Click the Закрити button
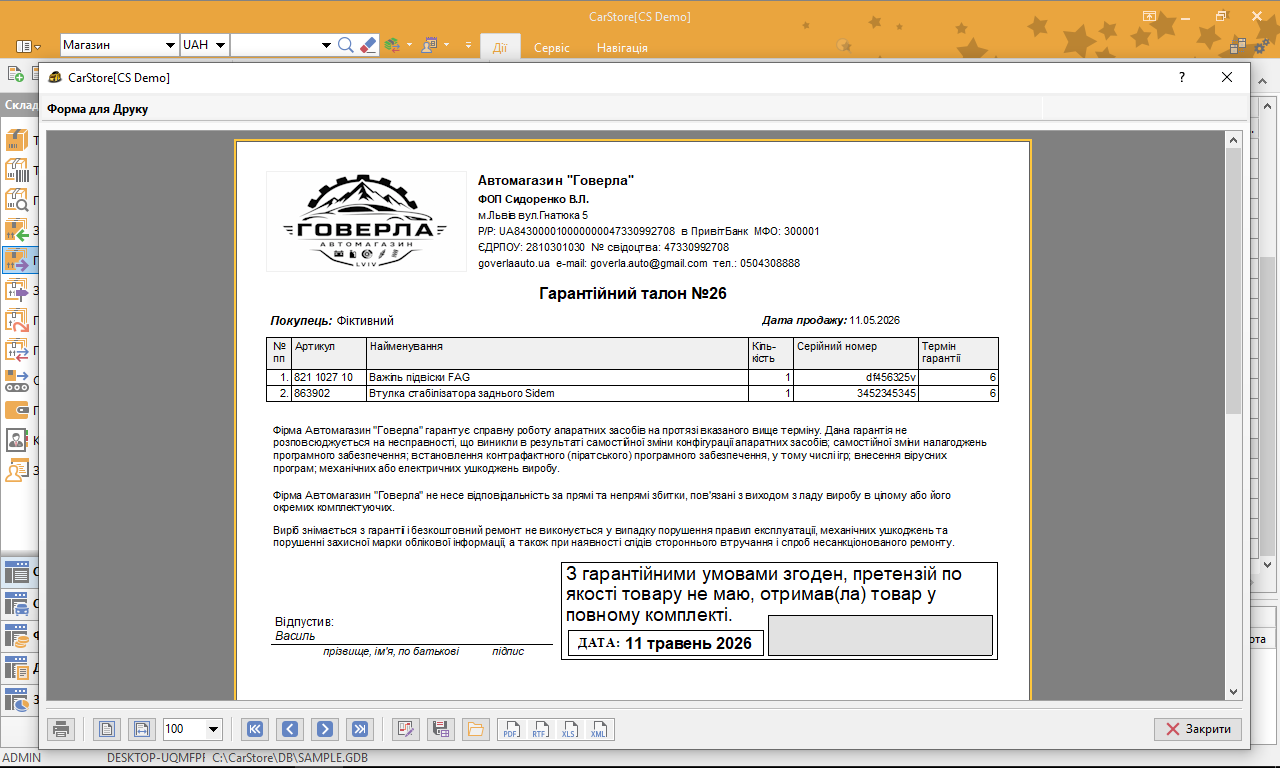The height and width of the screenshot is (768, 1280). [x=1198, y=729]
